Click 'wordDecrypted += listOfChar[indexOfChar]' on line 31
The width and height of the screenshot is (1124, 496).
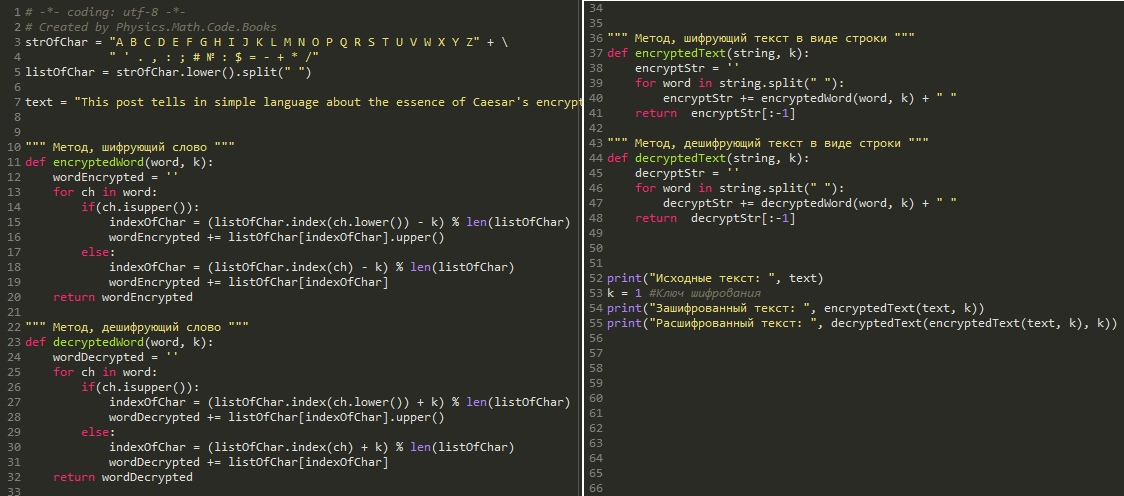(249, 462)
